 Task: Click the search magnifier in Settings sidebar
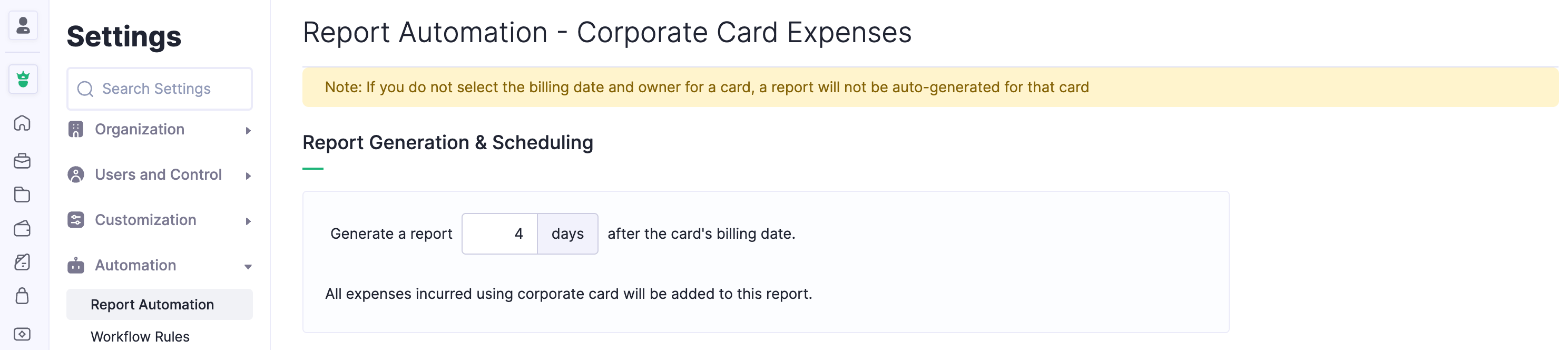(x=85, y=89)
